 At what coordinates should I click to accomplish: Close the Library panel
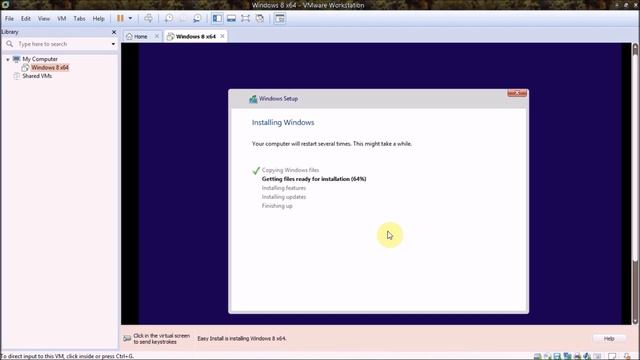pos(114,32)
